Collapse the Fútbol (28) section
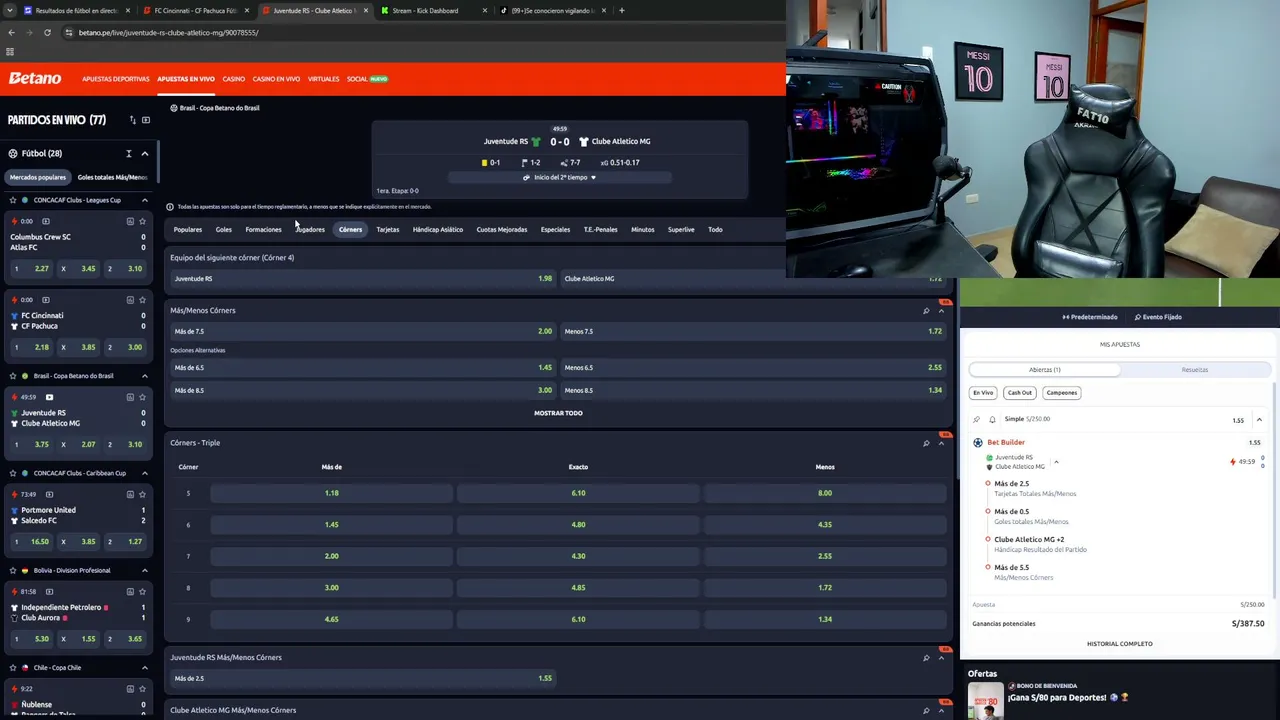The width and height of the screenshot is (1280, 720). coord(145,154)
